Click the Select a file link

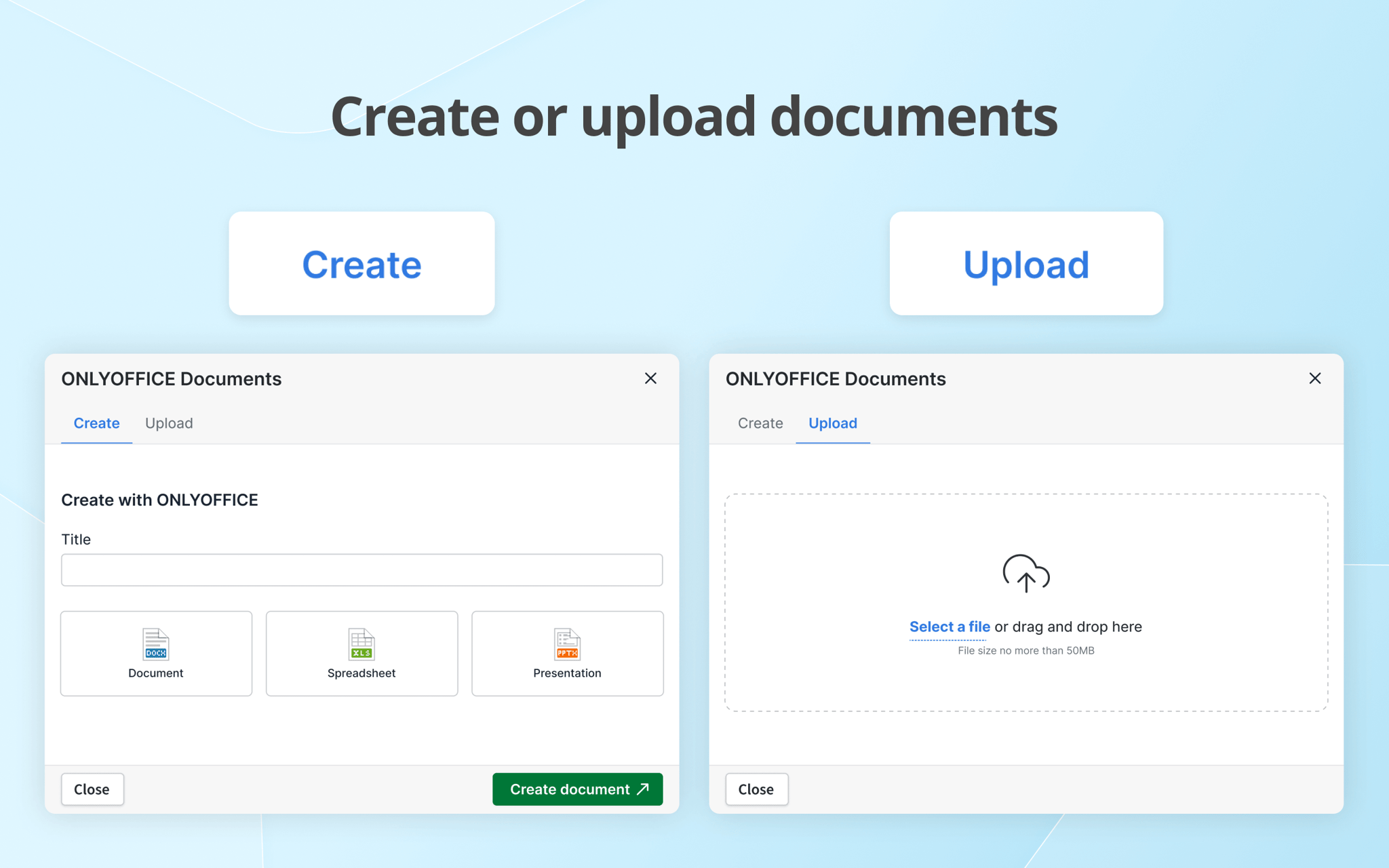[949, 627]
